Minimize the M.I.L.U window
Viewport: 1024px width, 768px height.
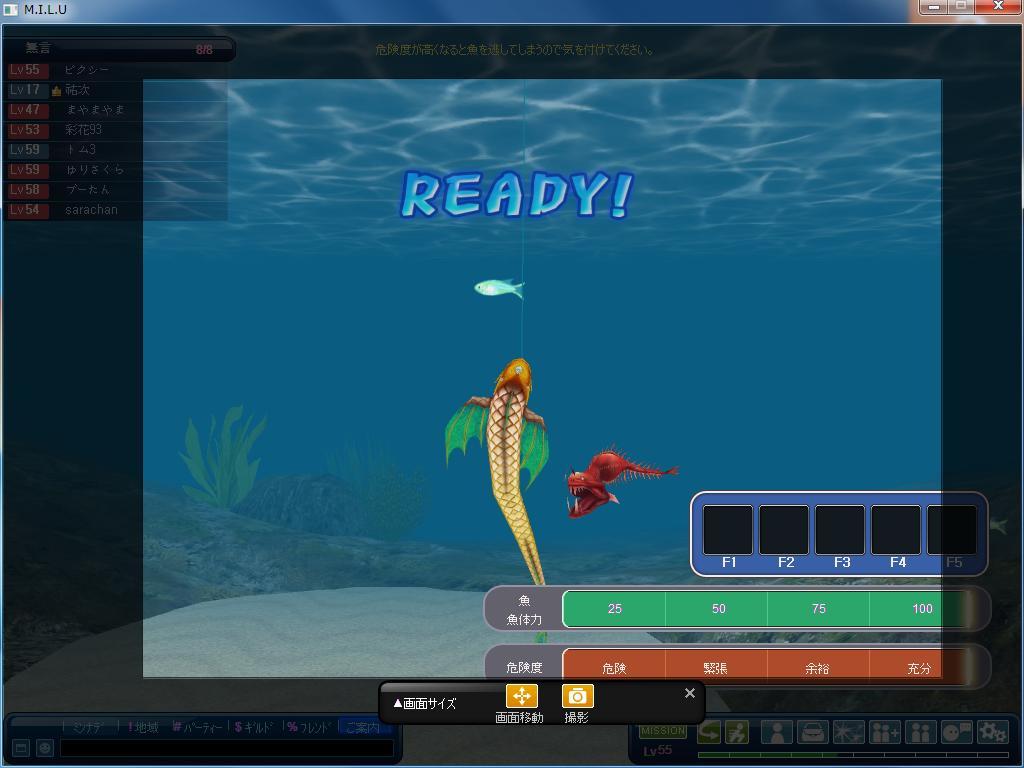tap(934, 7)
